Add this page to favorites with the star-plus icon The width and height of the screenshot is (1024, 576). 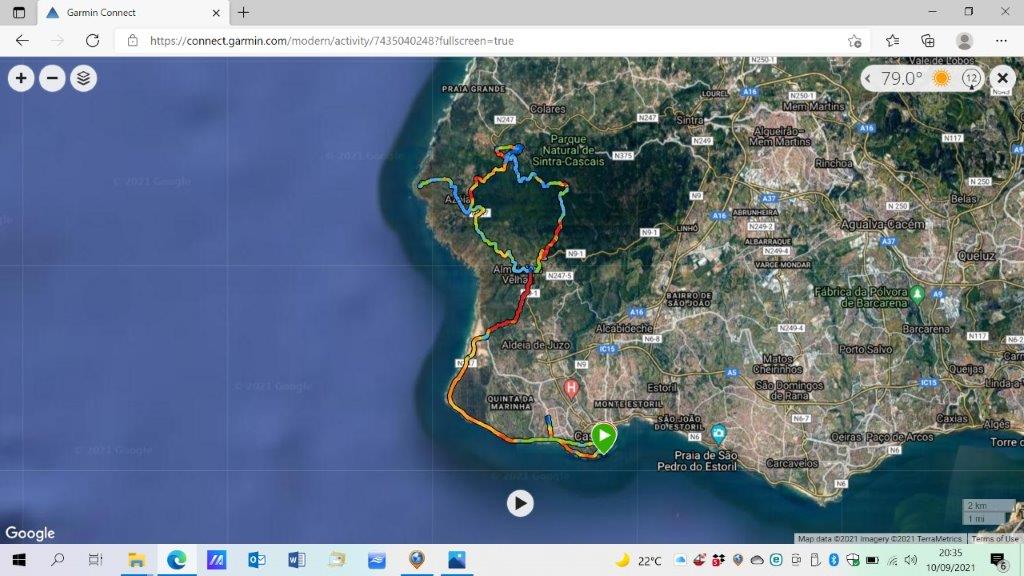pos(854,41)
